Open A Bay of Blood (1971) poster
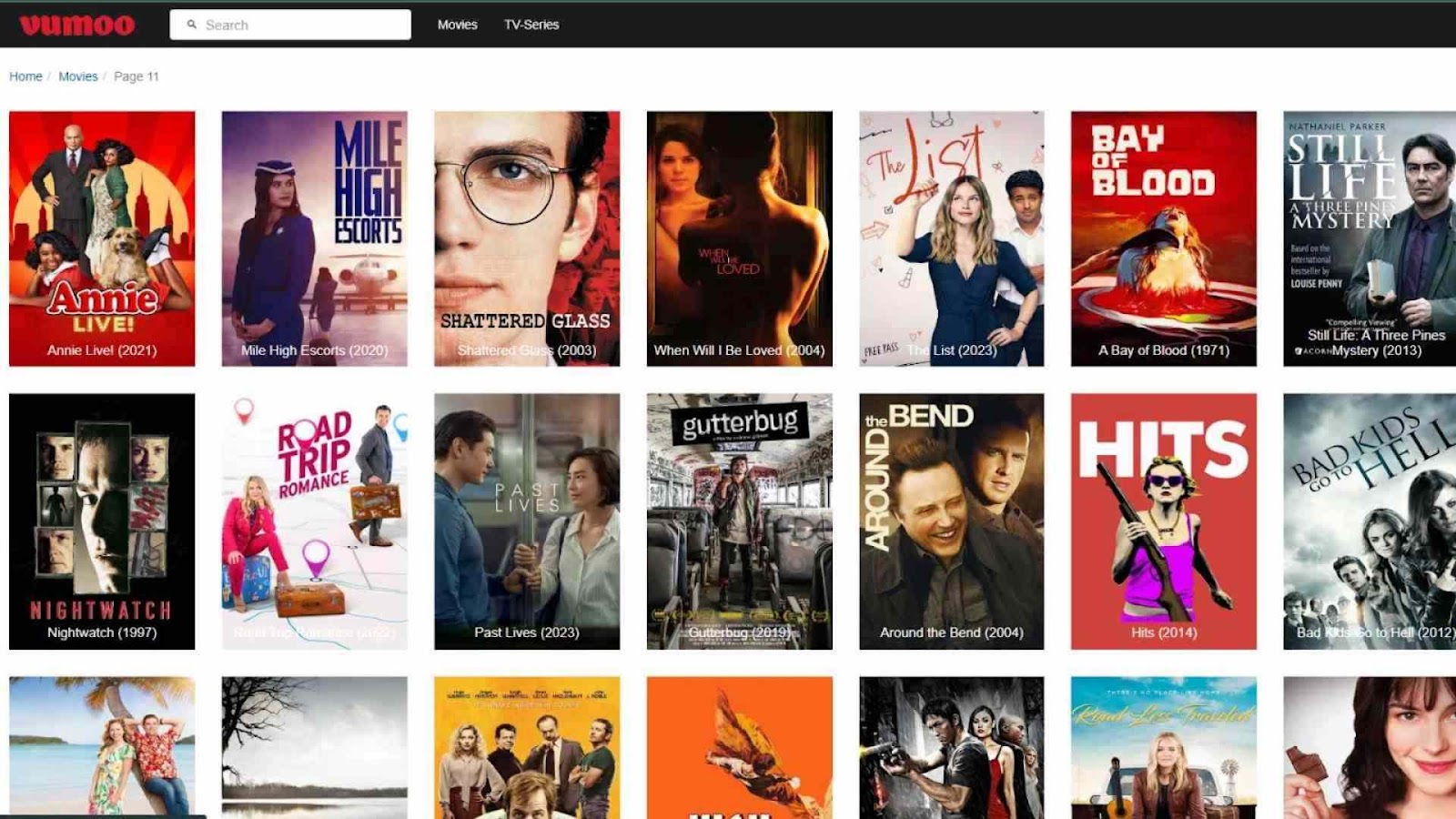Screen dimensions: 1456x819 click(1164, 238)
